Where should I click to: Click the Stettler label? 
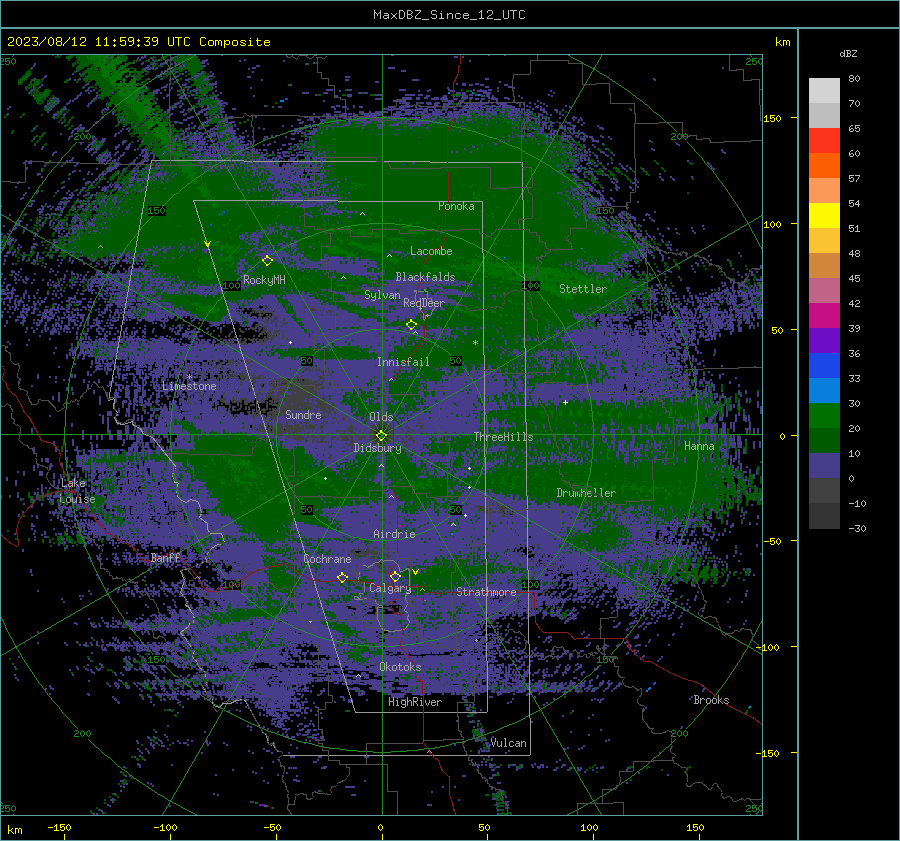coord(583,289)
